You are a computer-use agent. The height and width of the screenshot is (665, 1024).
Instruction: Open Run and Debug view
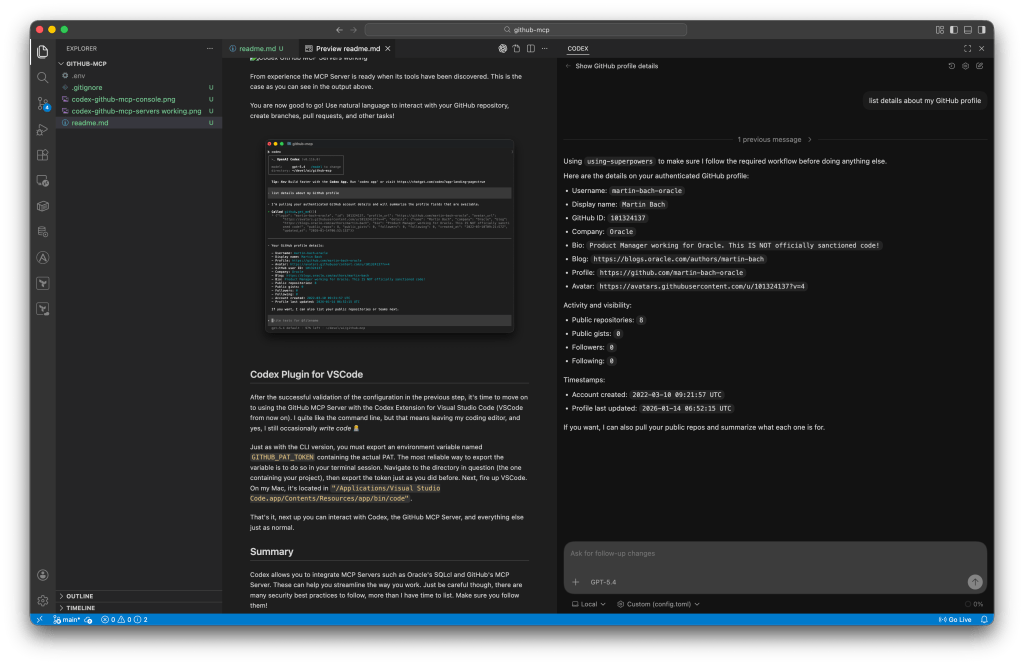tap(43, 129)
